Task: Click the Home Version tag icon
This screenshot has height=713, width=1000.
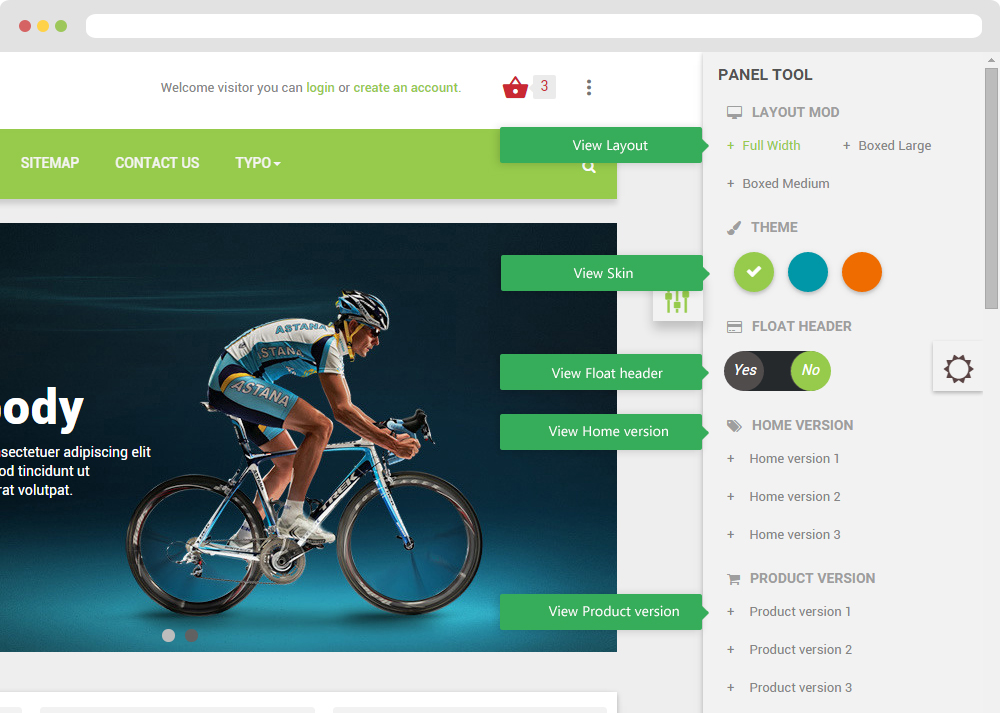Action: click(734, 426)
